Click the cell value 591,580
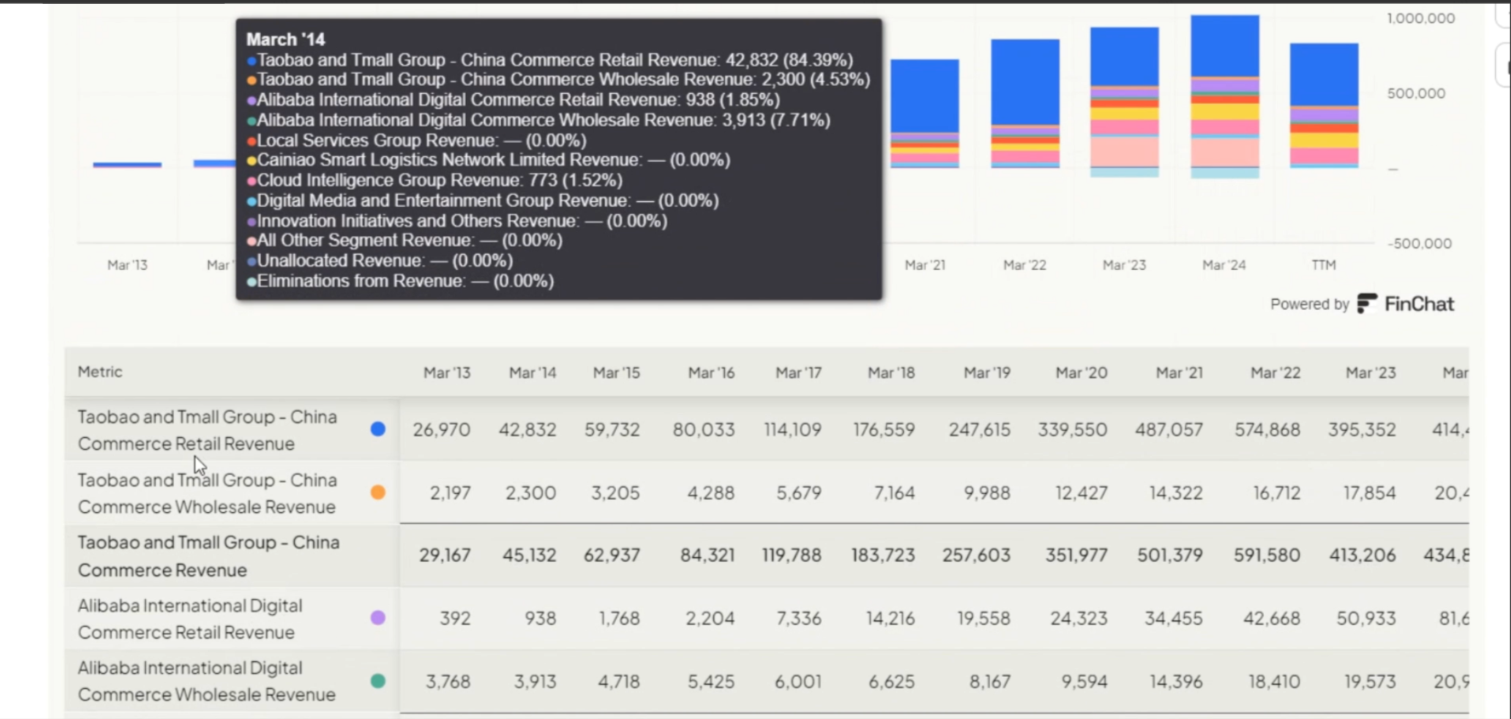Screen dimensions: 1511x719 click(x=1266, y=555)
